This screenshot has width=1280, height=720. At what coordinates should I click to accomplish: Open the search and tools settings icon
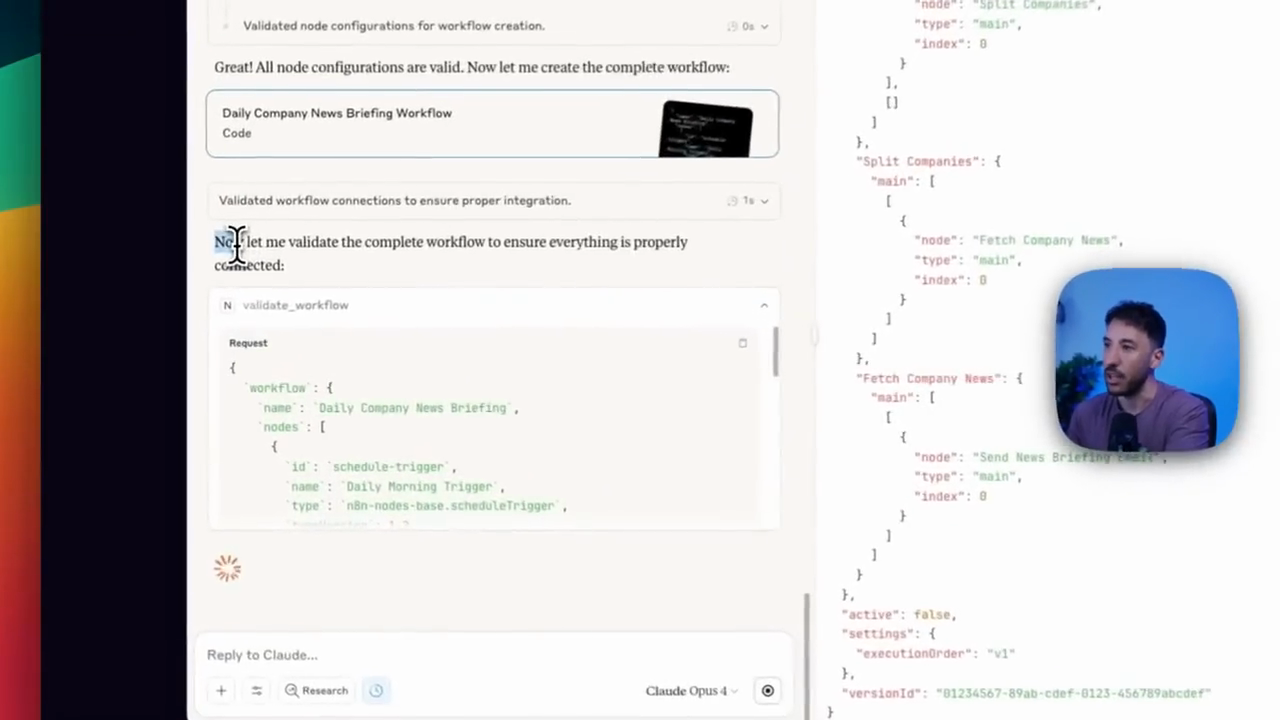(x=256, y=690)
